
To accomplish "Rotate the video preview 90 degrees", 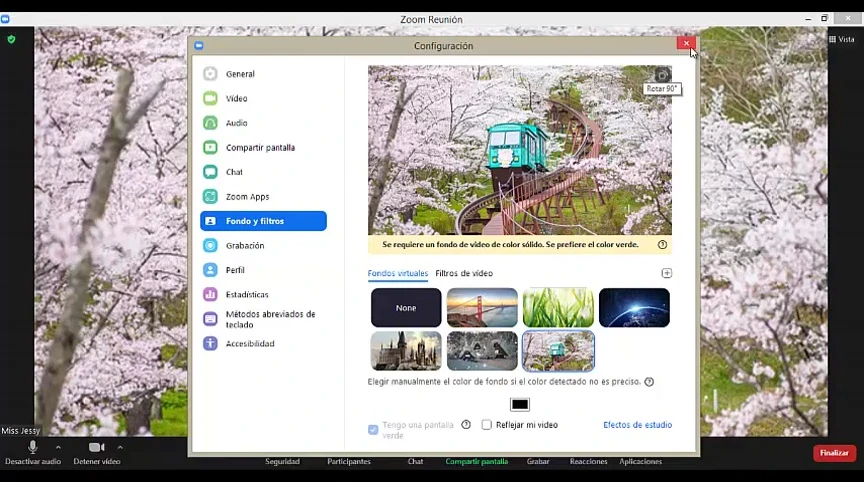I will [x=661, y=75].
